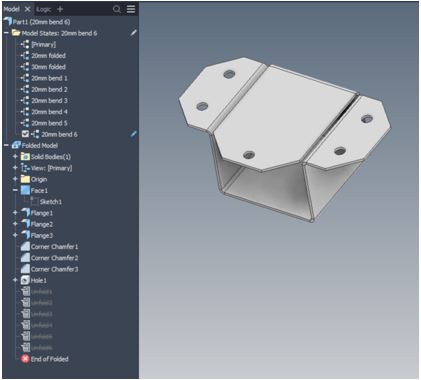Switch to the Logic tab

click(x=44, y=9)
